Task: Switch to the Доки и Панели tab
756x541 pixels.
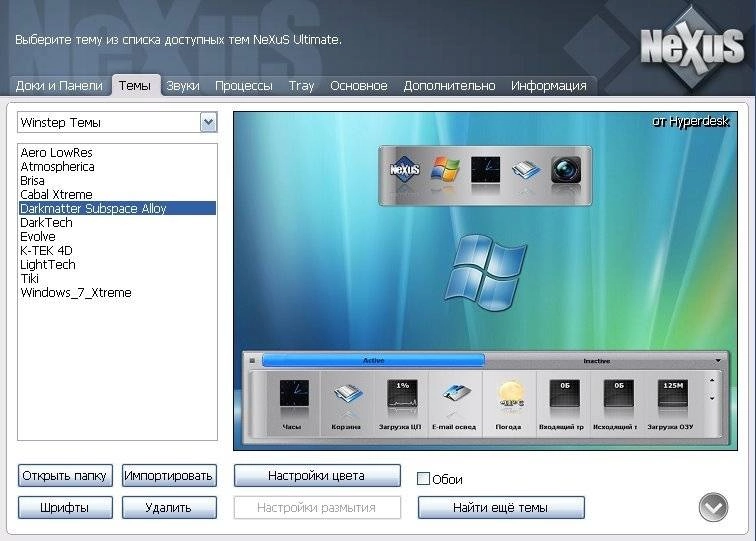Action: 59,86
